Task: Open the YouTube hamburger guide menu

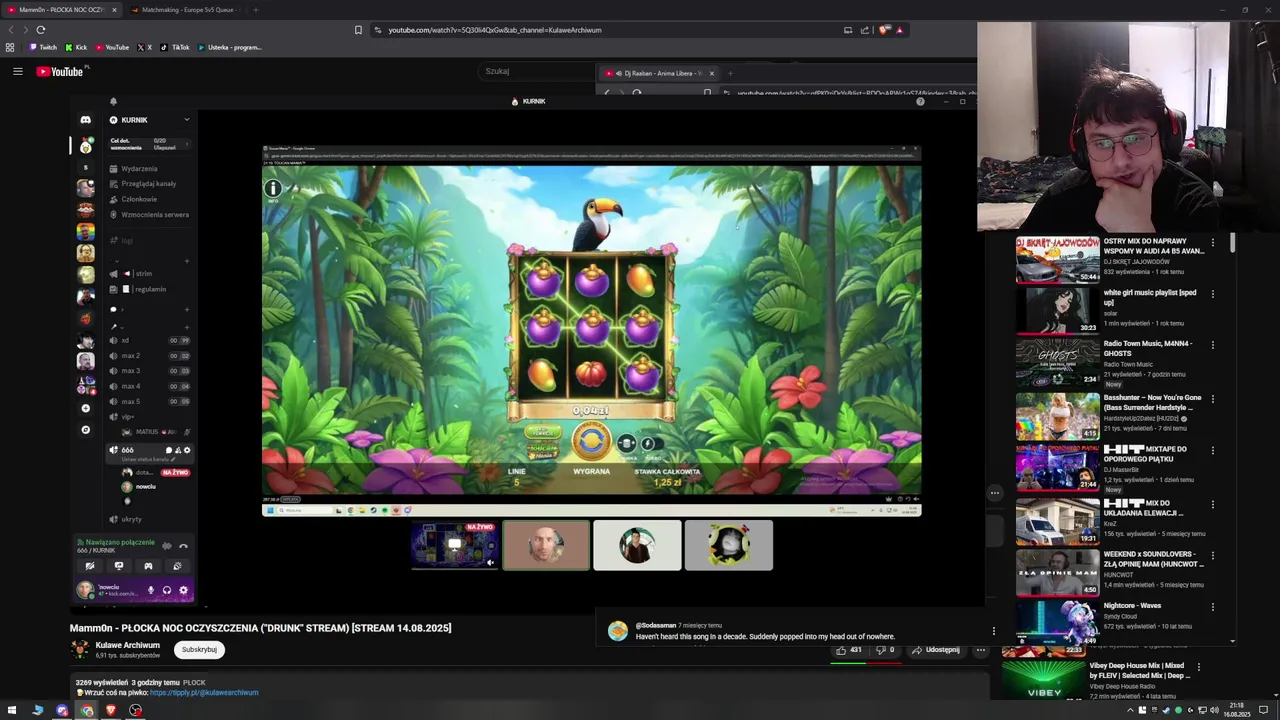Action: pos(17,71)
